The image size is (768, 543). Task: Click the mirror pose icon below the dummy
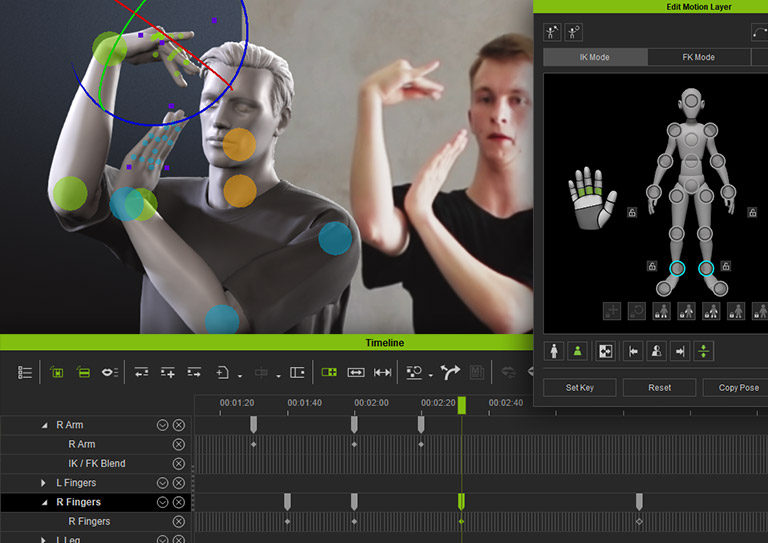click(656, 351)
